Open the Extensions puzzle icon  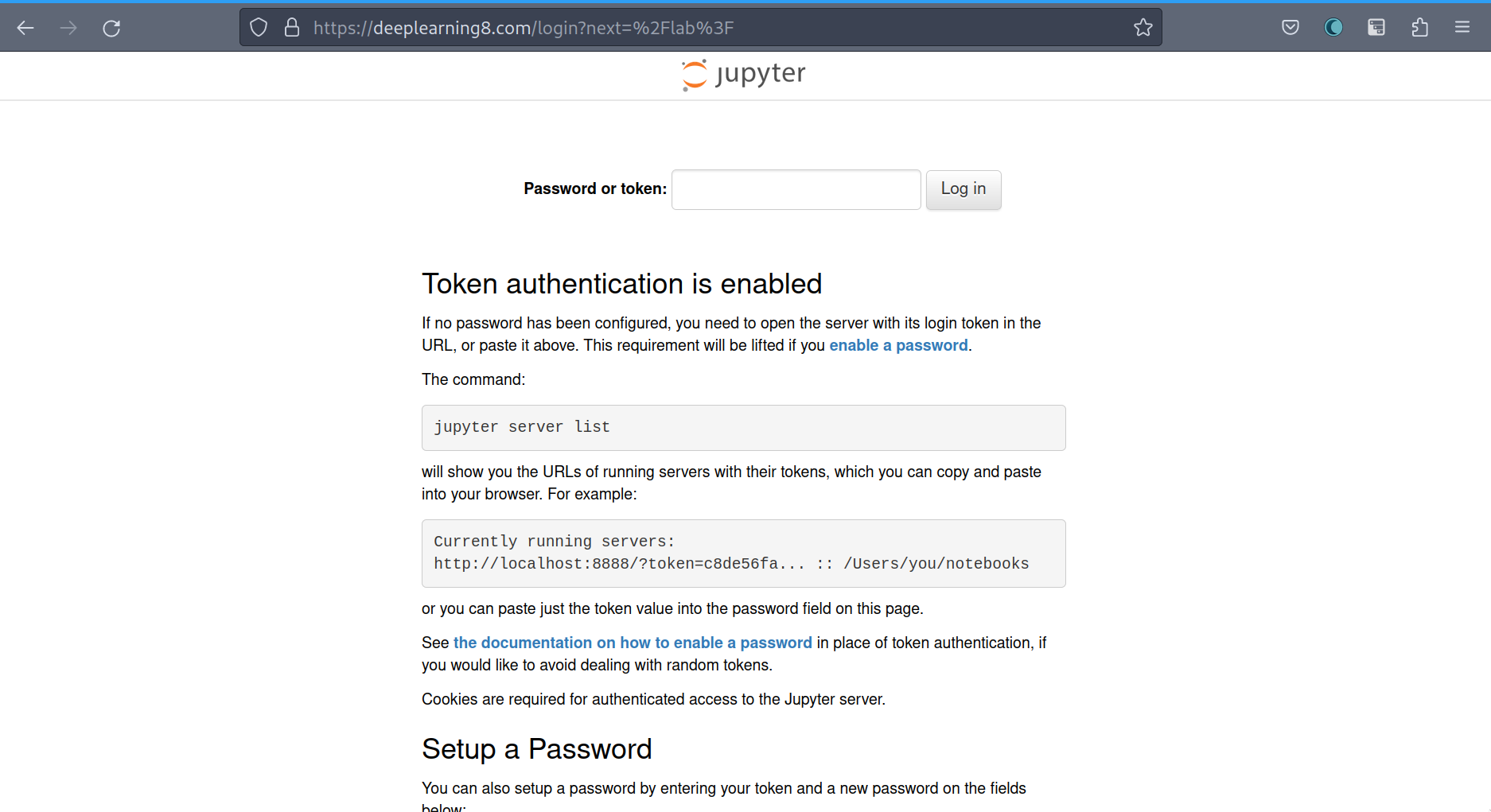(x=1419, y=28)
